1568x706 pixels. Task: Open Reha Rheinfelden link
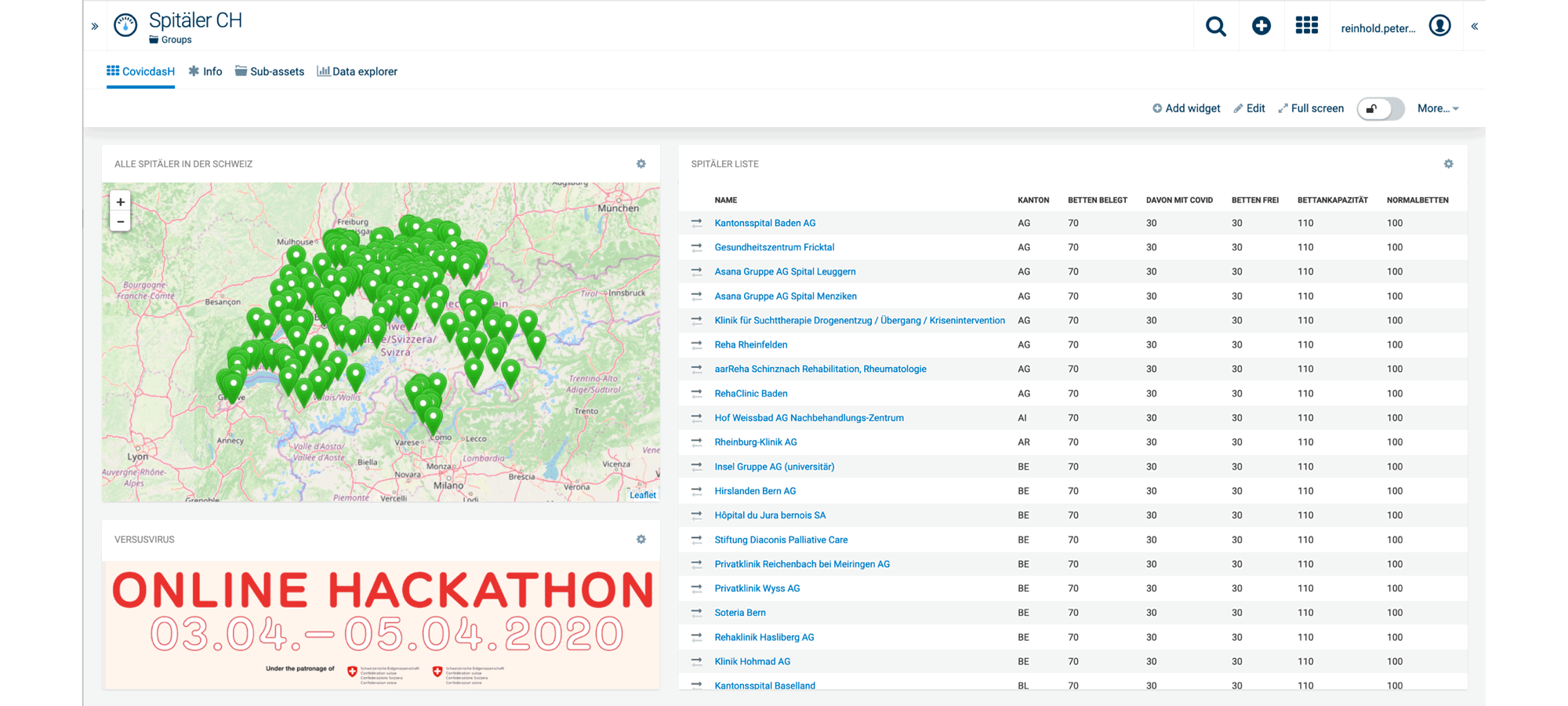click(x=751, y=345)
